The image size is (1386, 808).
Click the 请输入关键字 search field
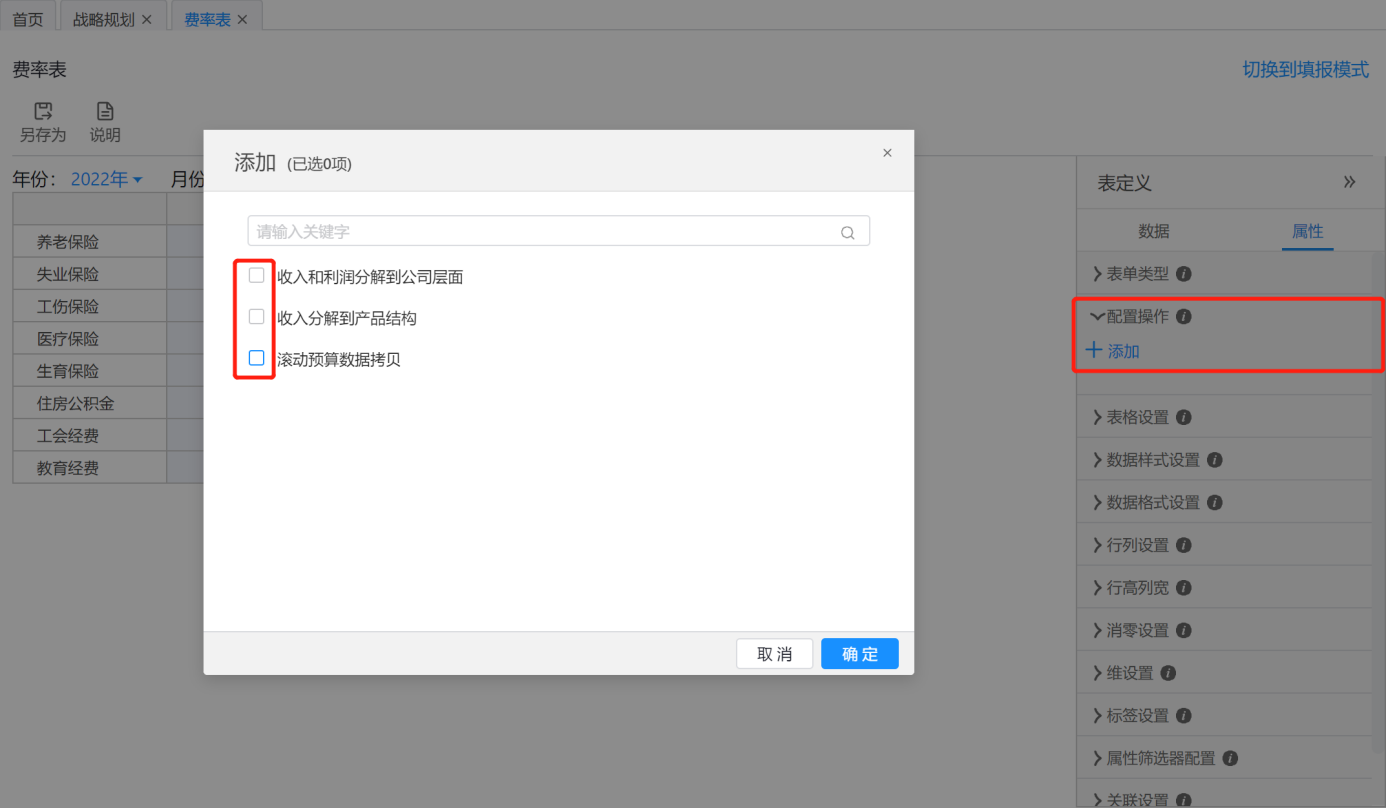540,232
